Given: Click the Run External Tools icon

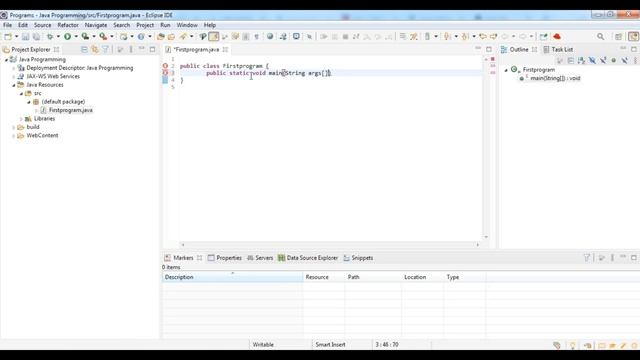Looking at the screenshot, I should [x=103, y=37].
